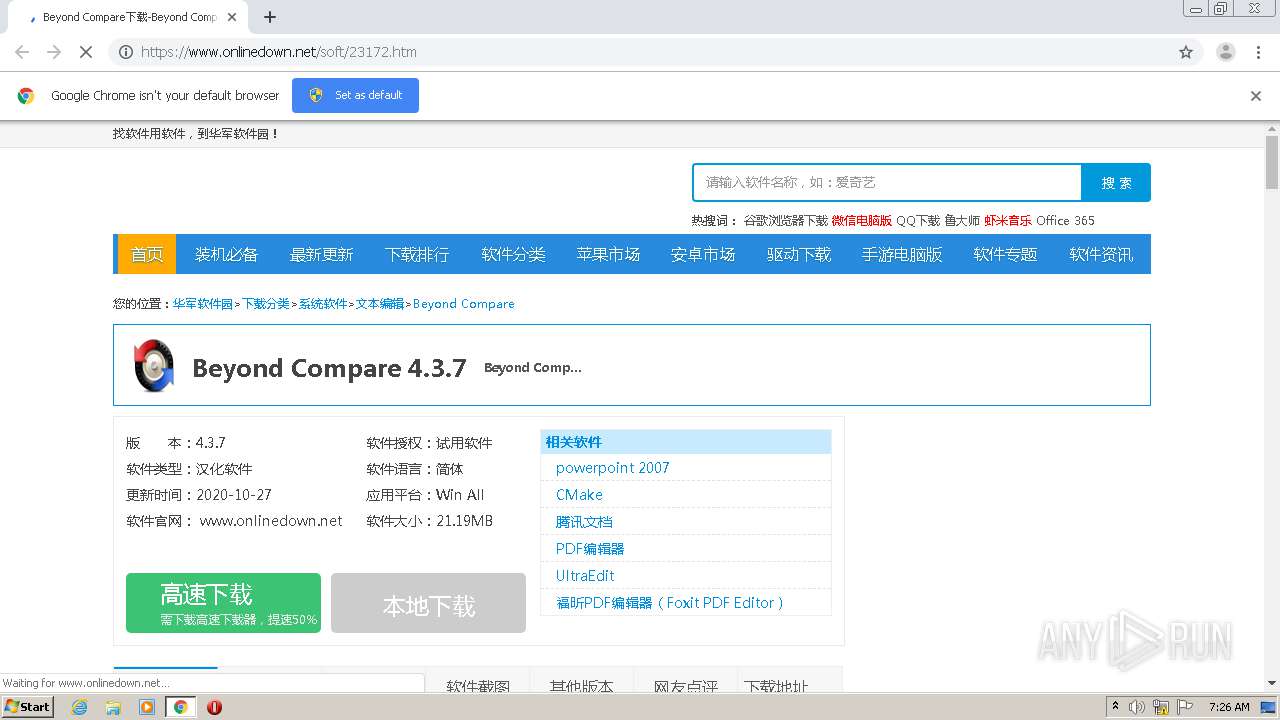Open 首页 navigation item
This screenshot has width=1280, height=720.
147,254
